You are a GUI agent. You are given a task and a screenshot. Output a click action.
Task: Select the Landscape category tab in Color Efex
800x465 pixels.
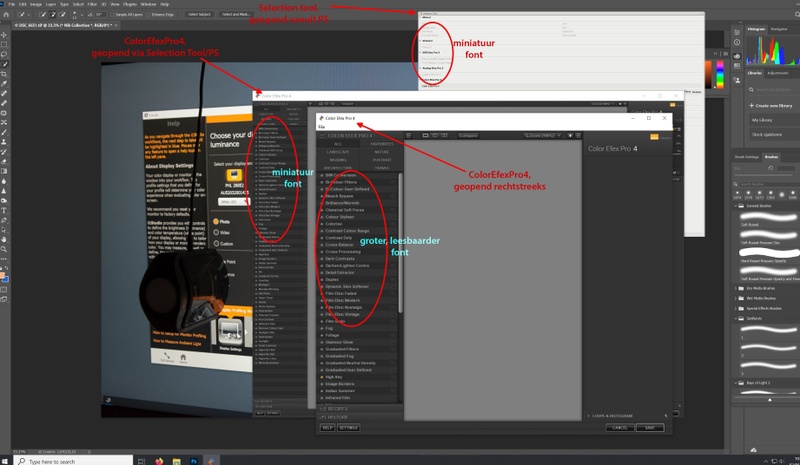pos(338,152)
